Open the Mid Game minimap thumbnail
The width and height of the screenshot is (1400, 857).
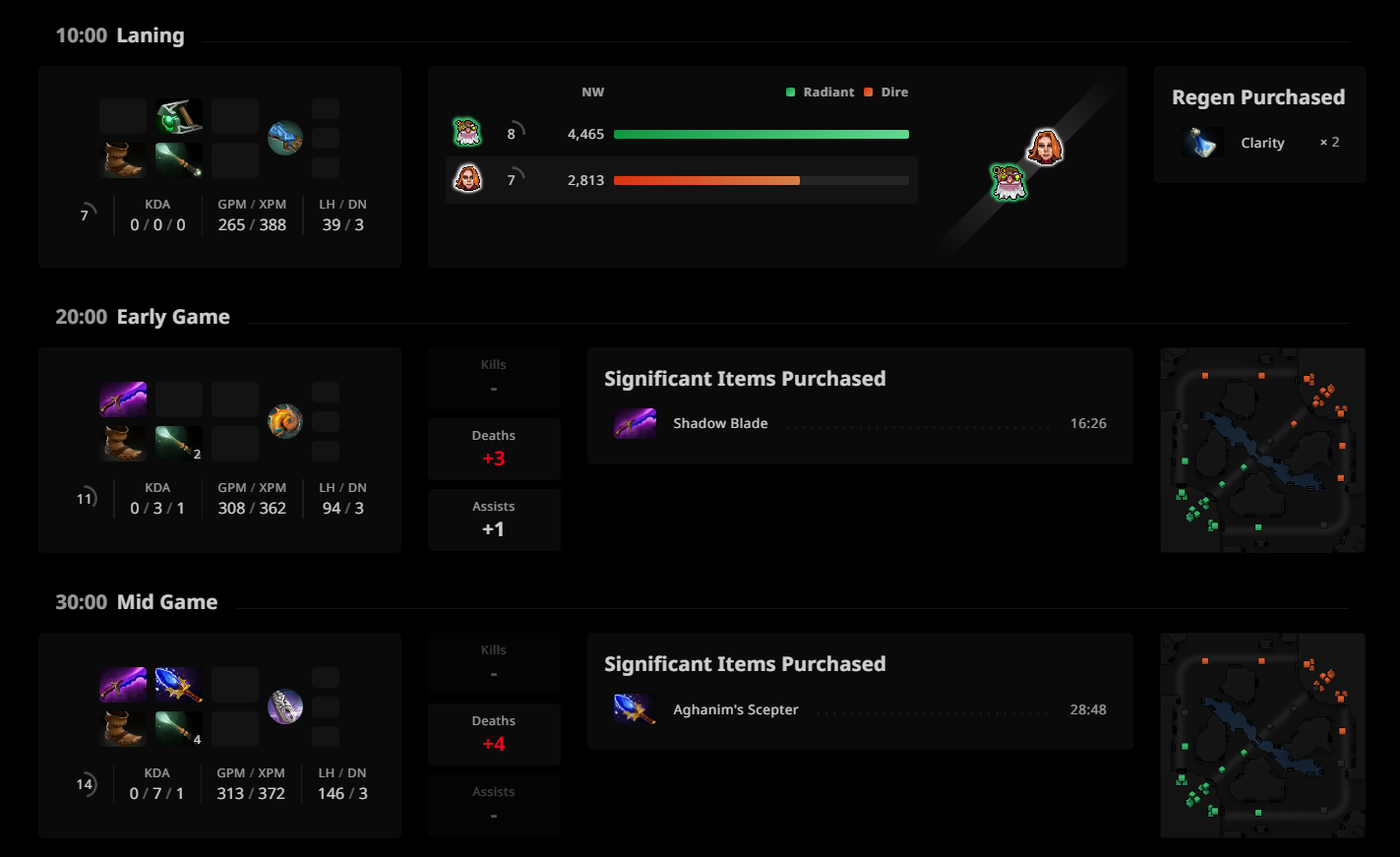(1262, 735)
